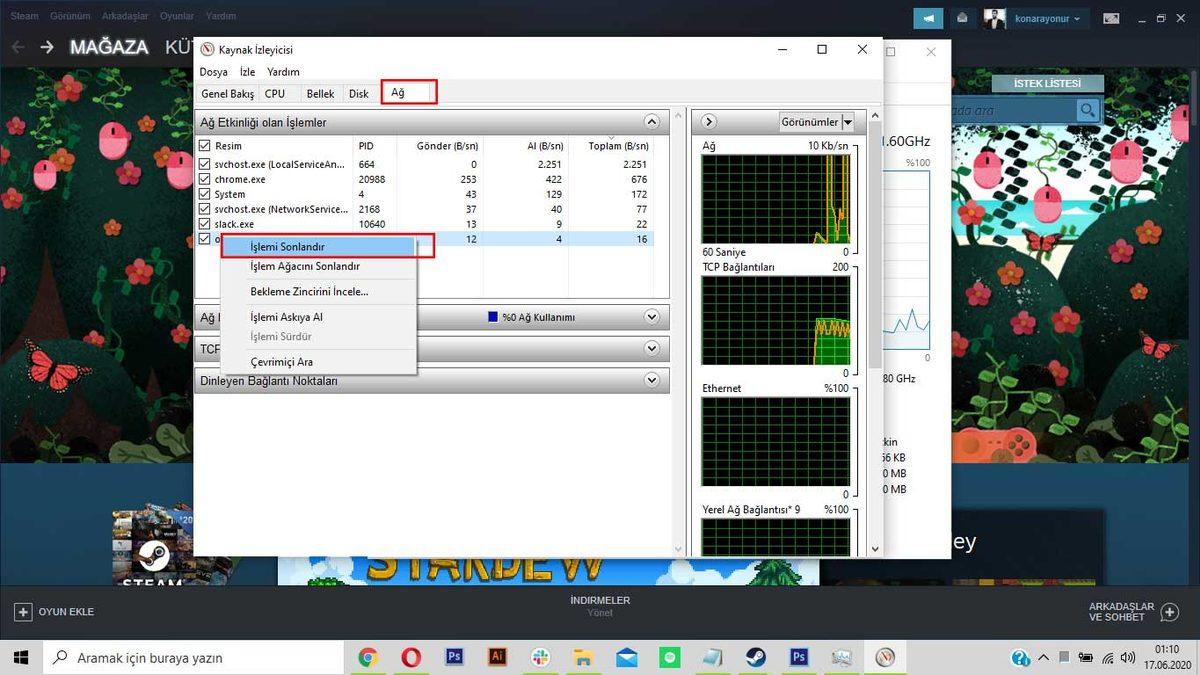1200x675 pixels.
Task: Open the Mail app in taskbar
Action: tap(626, 657)
